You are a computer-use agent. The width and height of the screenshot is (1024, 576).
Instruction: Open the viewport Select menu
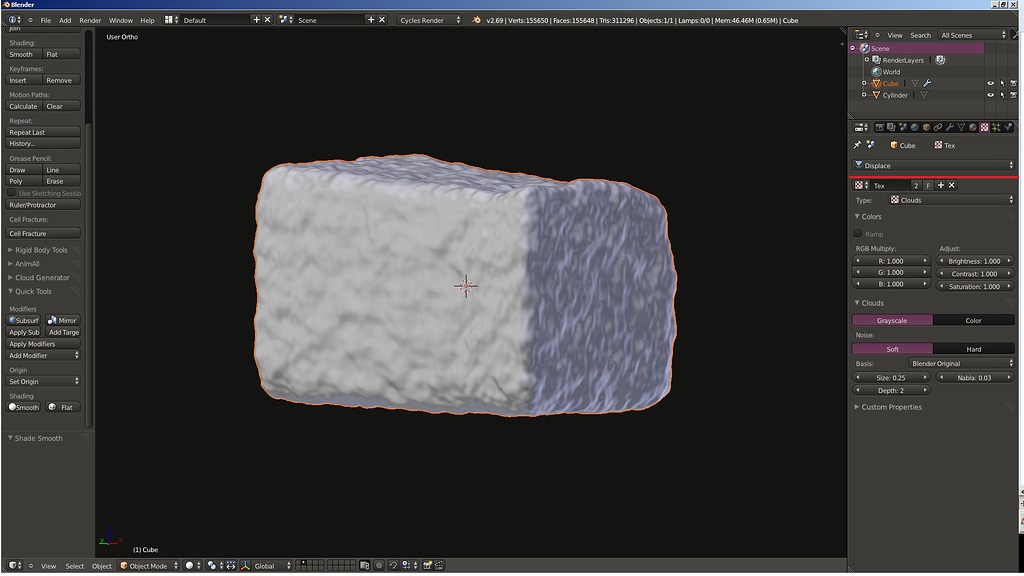(74, 566)
